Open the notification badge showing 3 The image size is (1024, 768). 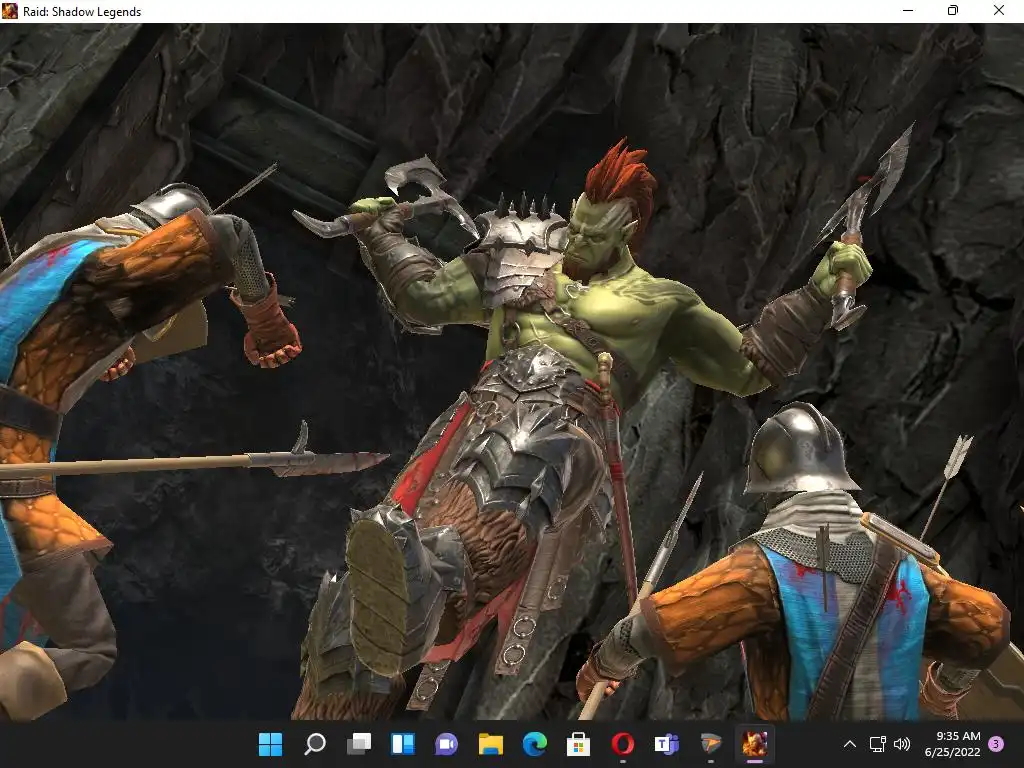point(996,744)
